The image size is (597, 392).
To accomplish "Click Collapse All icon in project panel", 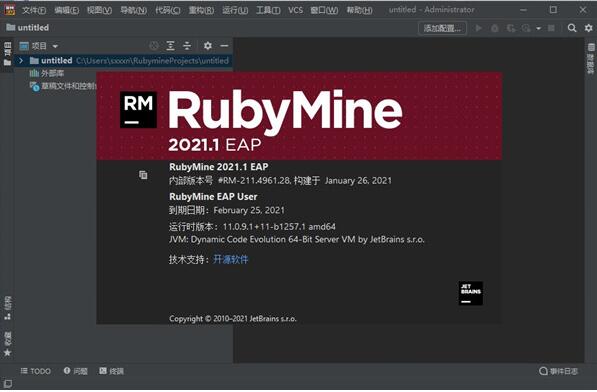I will coord(187,46).
